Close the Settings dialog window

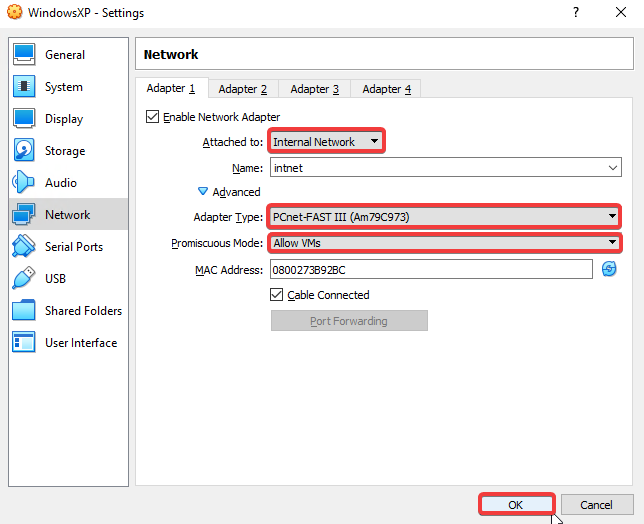[x=621, y=12]
